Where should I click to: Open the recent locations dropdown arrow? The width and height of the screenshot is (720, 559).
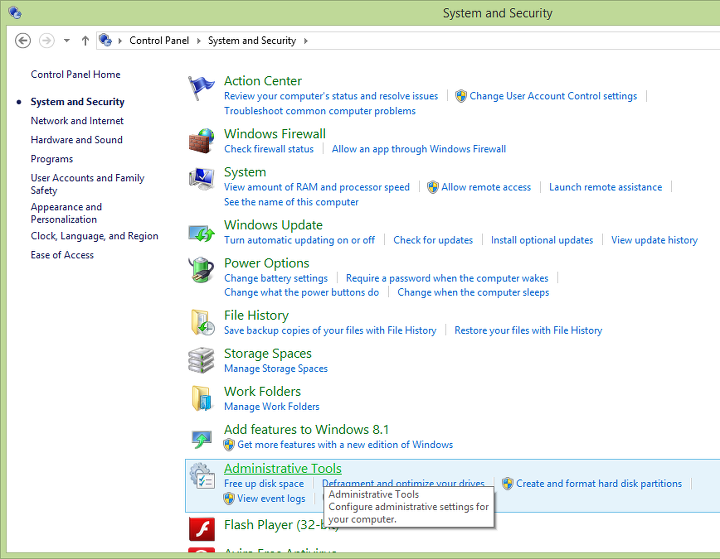tap(67, 40)
